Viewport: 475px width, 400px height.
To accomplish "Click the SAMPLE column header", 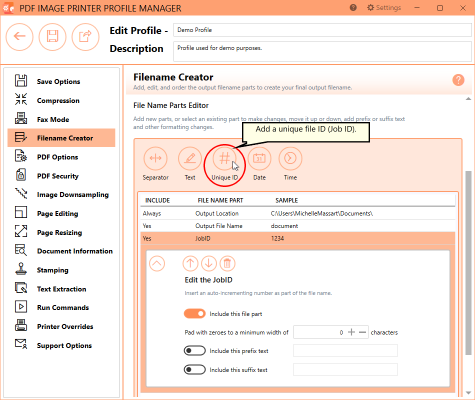I will point(286,200).
